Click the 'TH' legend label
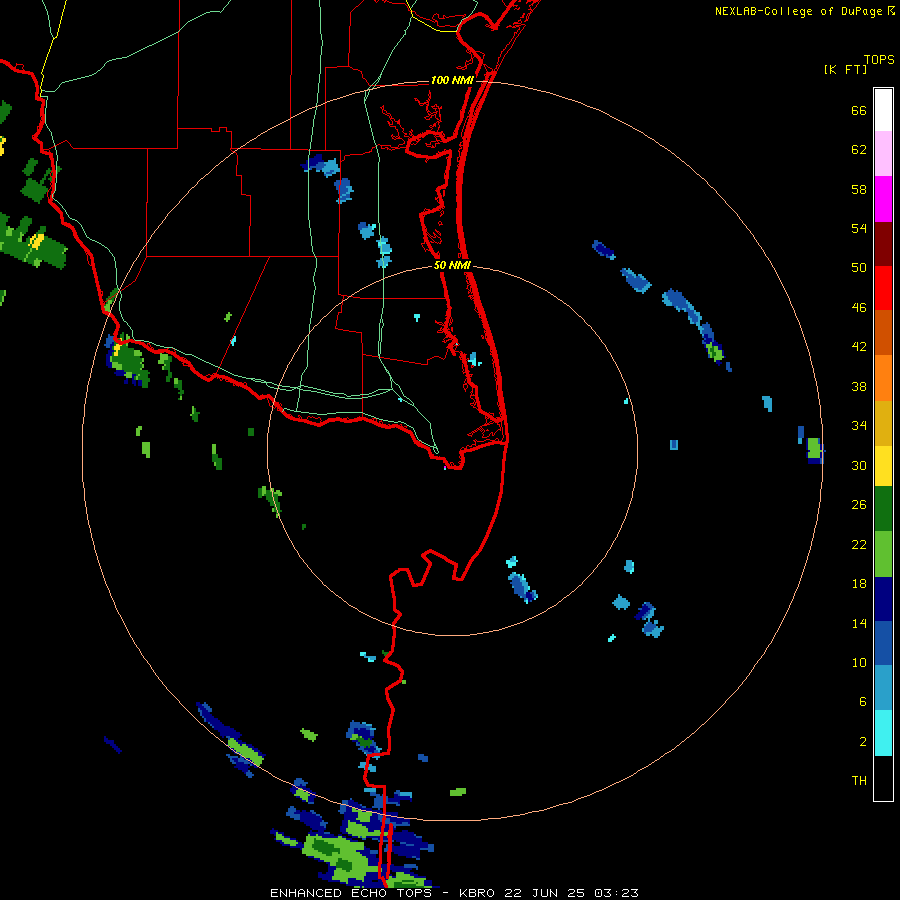 coord(859,781)
